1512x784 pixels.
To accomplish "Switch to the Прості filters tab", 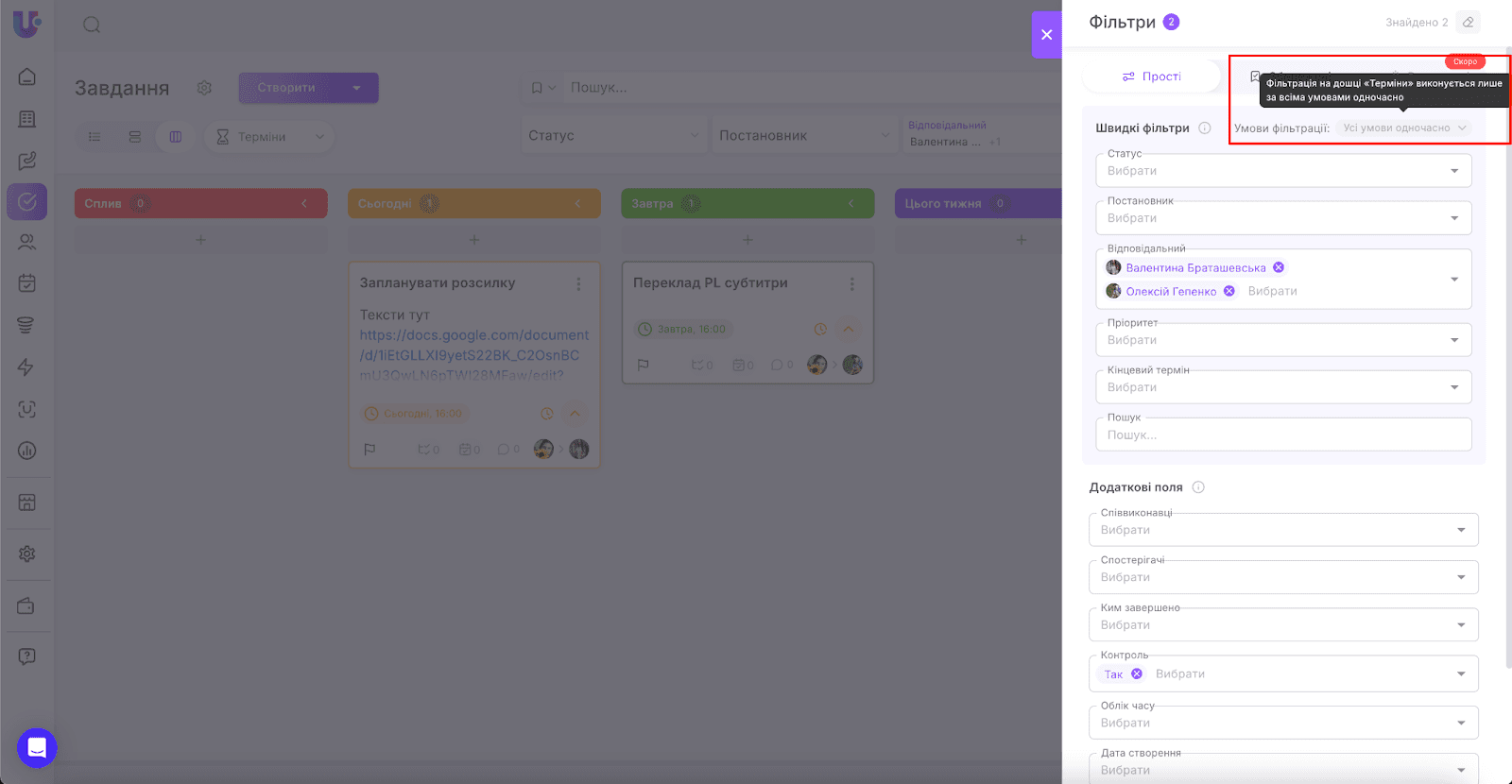I will (1151, 77).
